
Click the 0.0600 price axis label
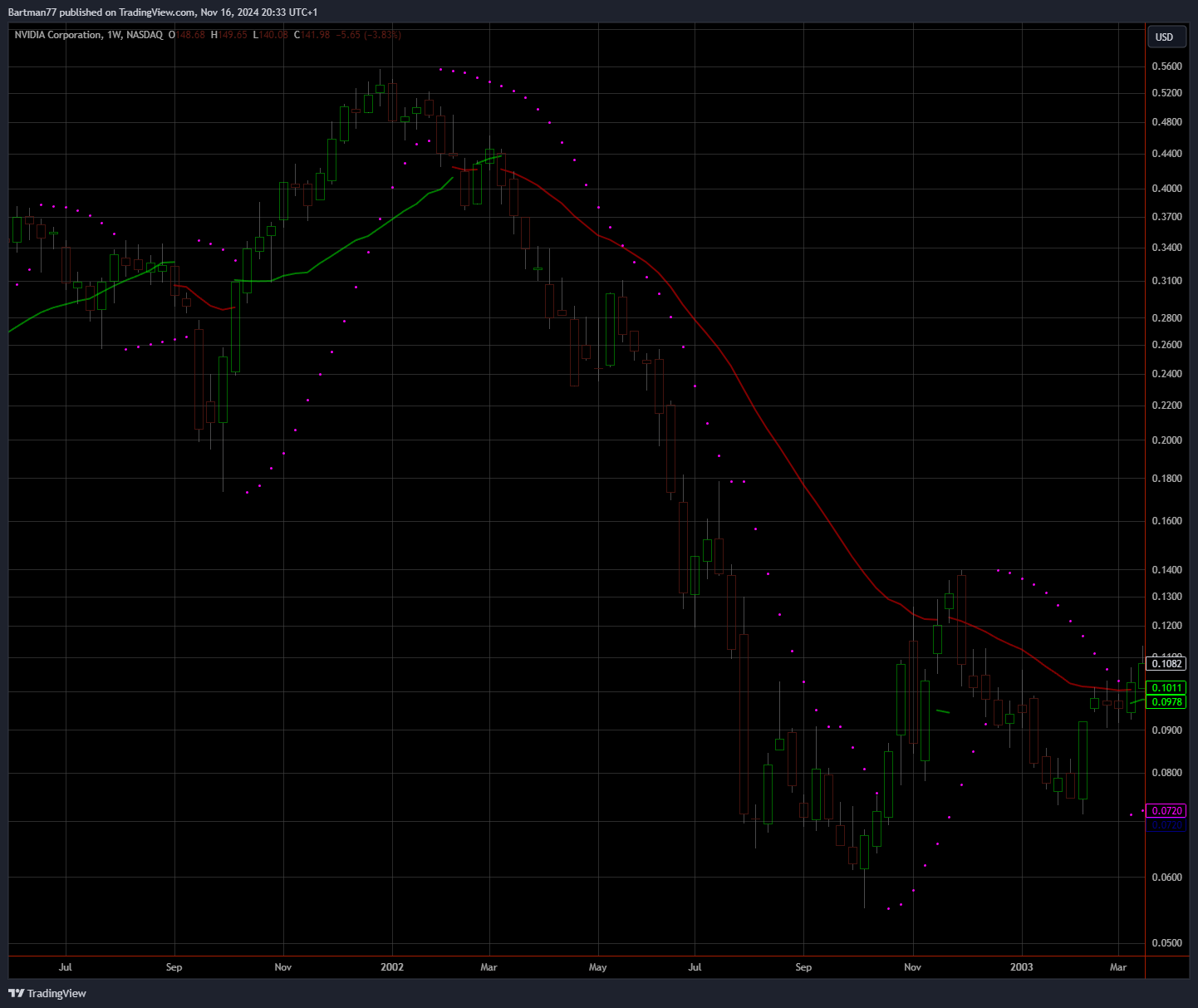[1167, 878]
